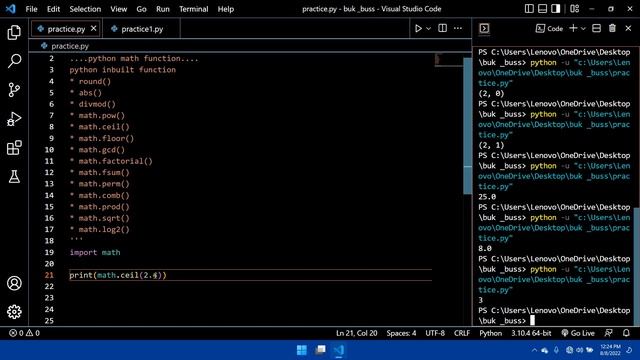Screen dimensions: 640x360
Task: Click the editor vertical scrollbar
Action: click(x=467, y=126)
